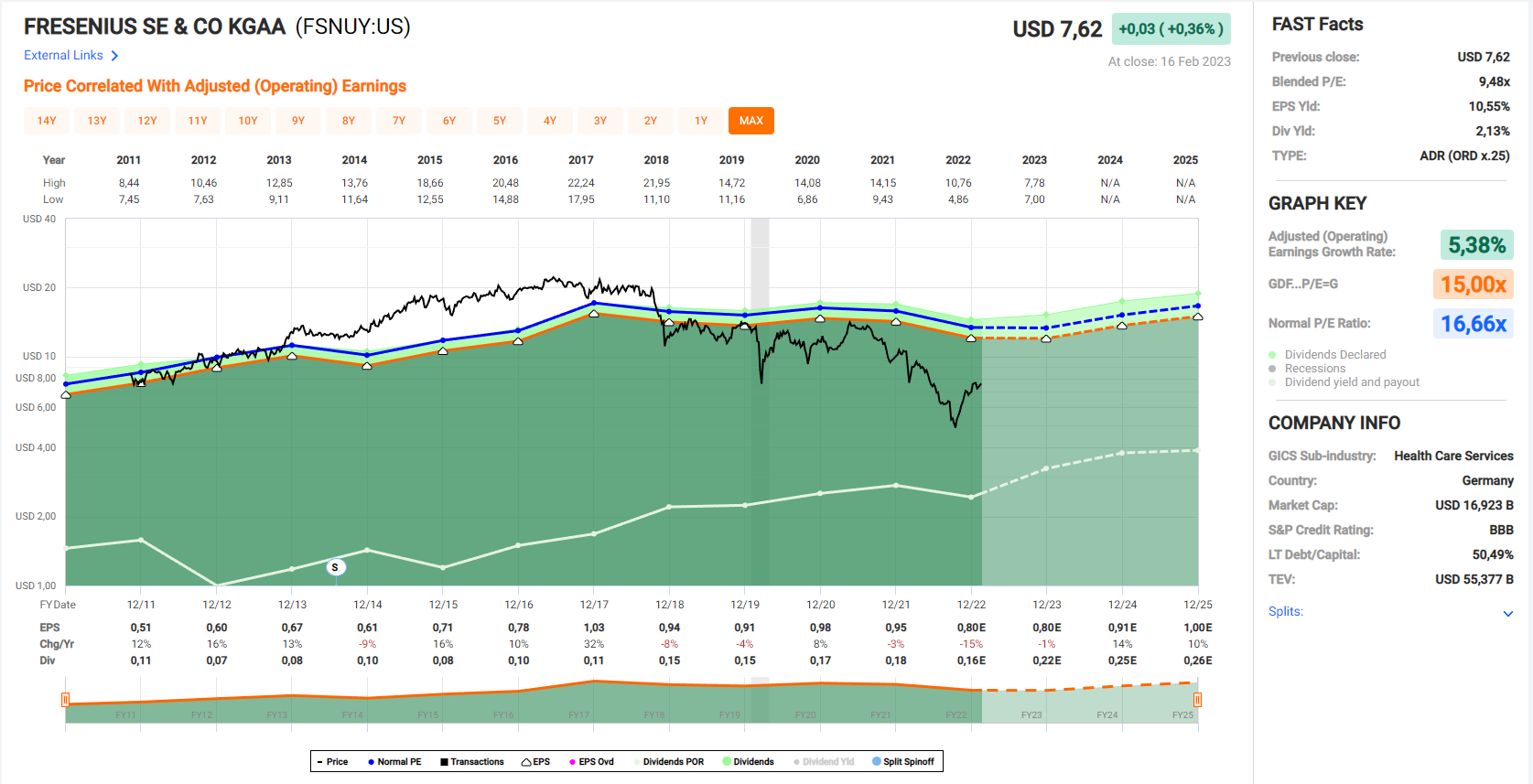Toggle Recessions shading in graph key
Screen dimensions: 1533x784
click(1314, 369)
